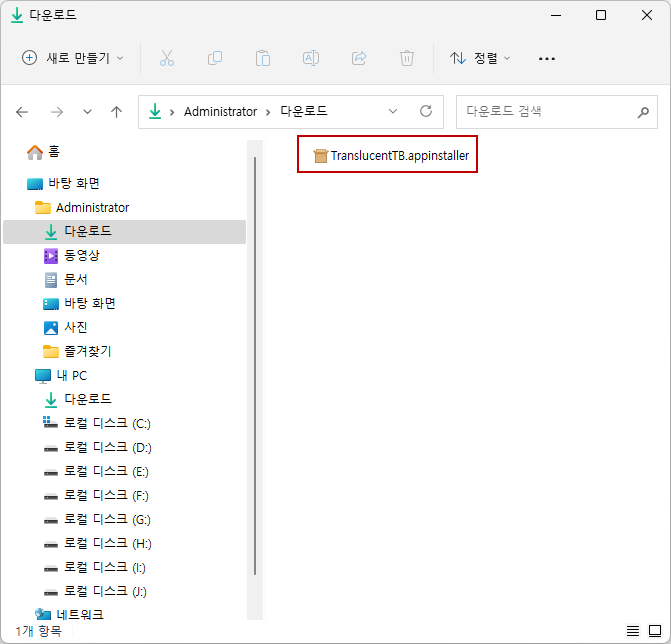Open 바탕 화면 under Administrator folder
The height and width of the screenshot is (644, 671).
pyautogui.click(x=80, y=304)
